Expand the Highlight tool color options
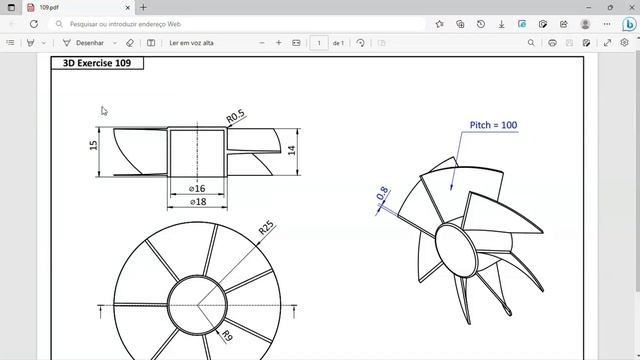640x360 pixels. [44, 43]
